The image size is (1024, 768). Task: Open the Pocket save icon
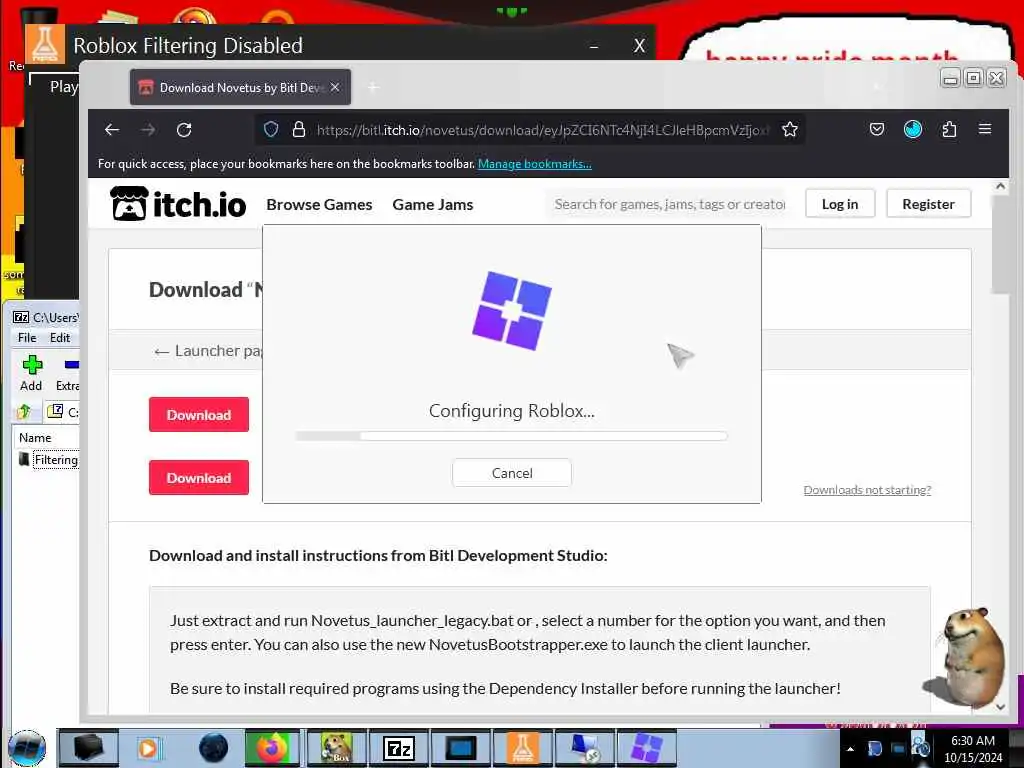pos(876,129)
